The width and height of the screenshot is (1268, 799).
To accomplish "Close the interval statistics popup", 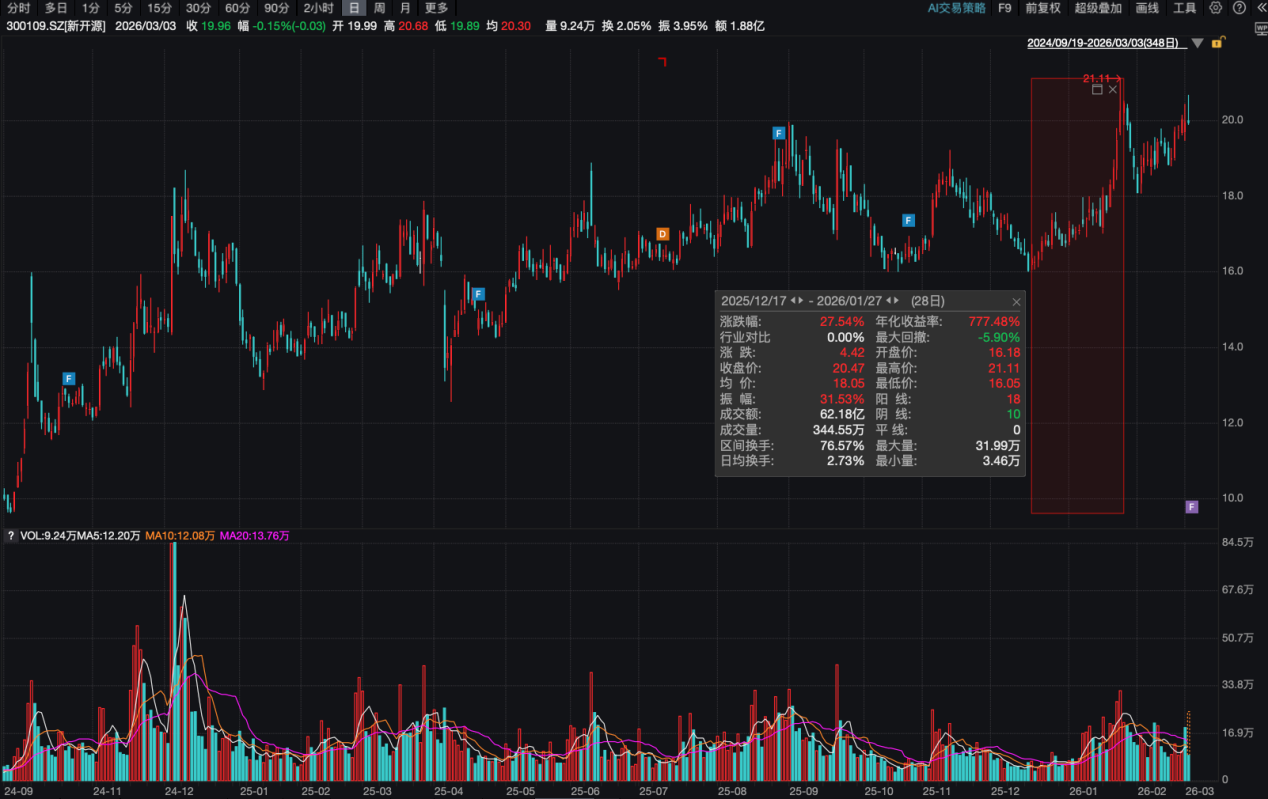I will [x=1017, y=301].
